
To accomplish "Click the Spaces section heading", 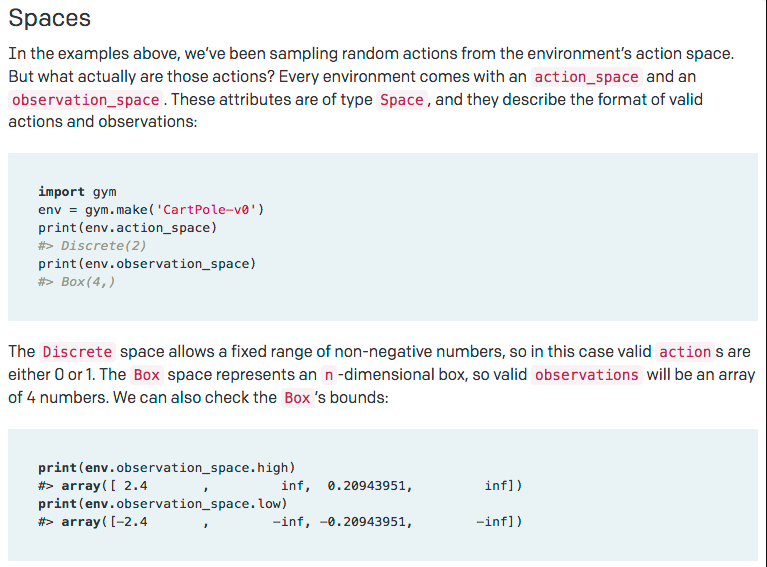I will click(x=49, y=18).
